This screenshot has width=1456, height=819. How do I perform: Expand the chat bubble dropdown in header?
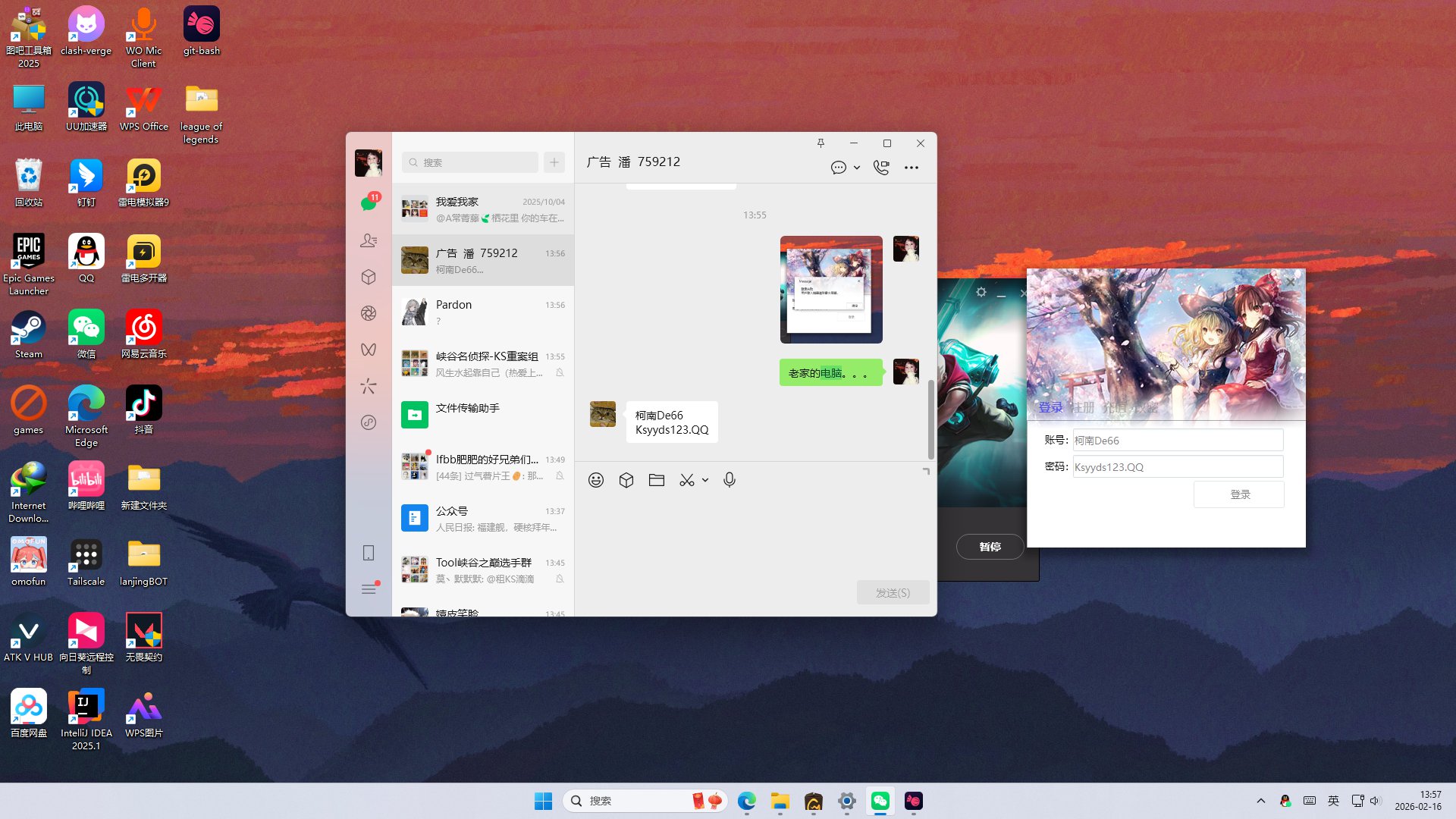tap(857, 168)
